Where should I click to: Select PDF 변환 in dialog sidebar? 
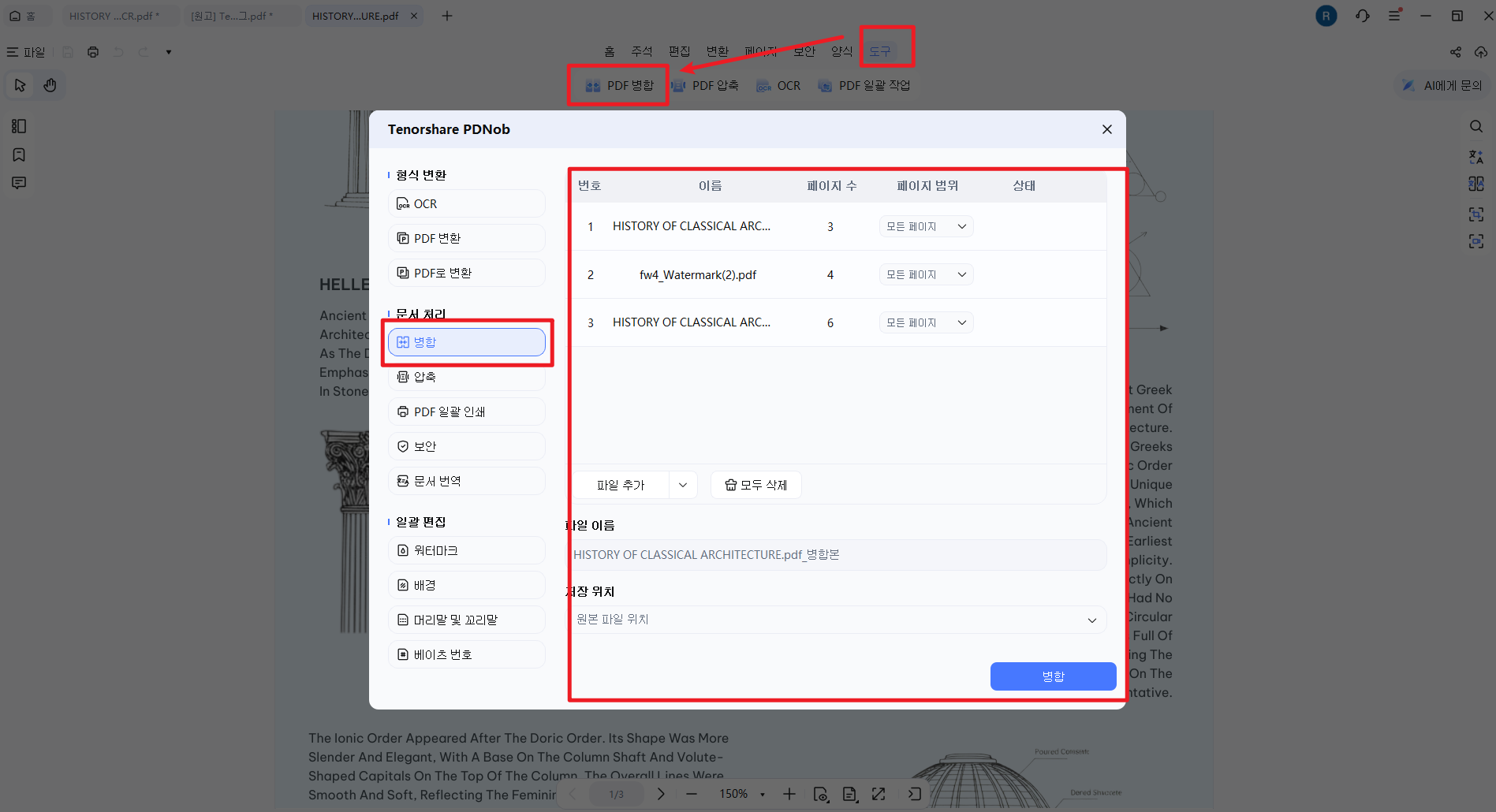coord(467,238)
